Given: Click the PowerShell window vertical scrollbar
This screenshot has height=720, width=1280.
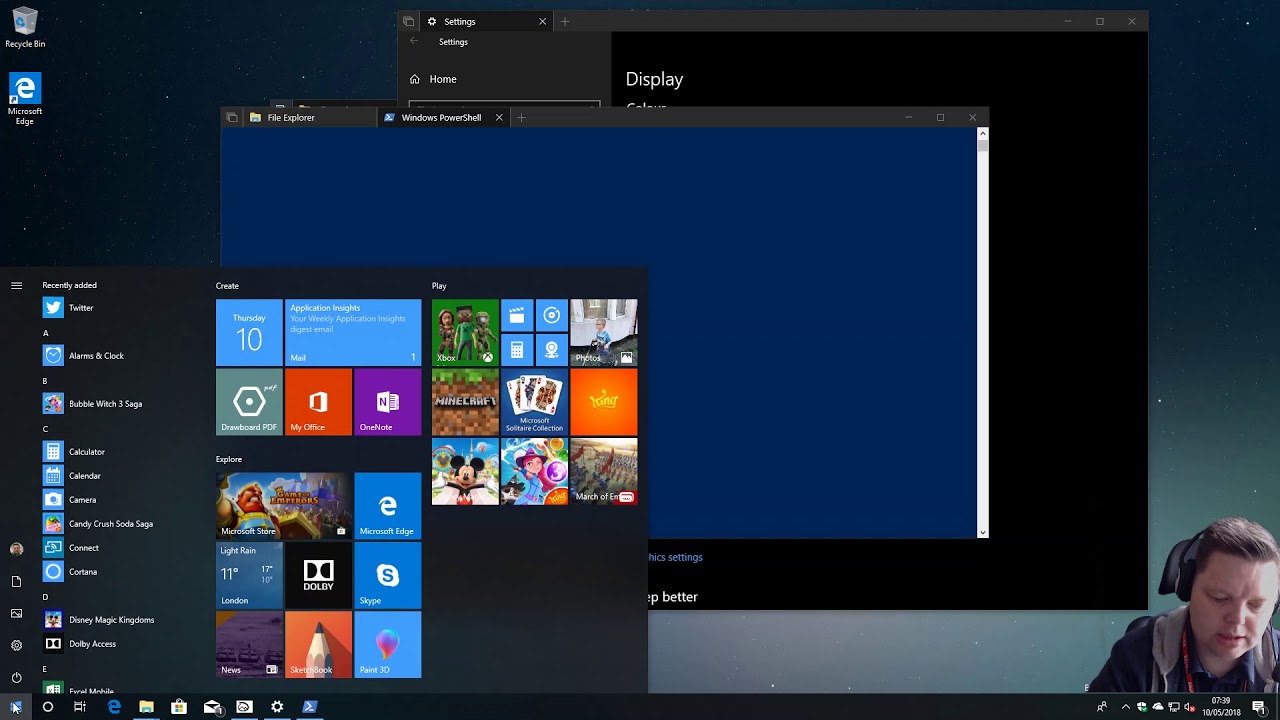Looking at the screenshot, I should point(983,333).
